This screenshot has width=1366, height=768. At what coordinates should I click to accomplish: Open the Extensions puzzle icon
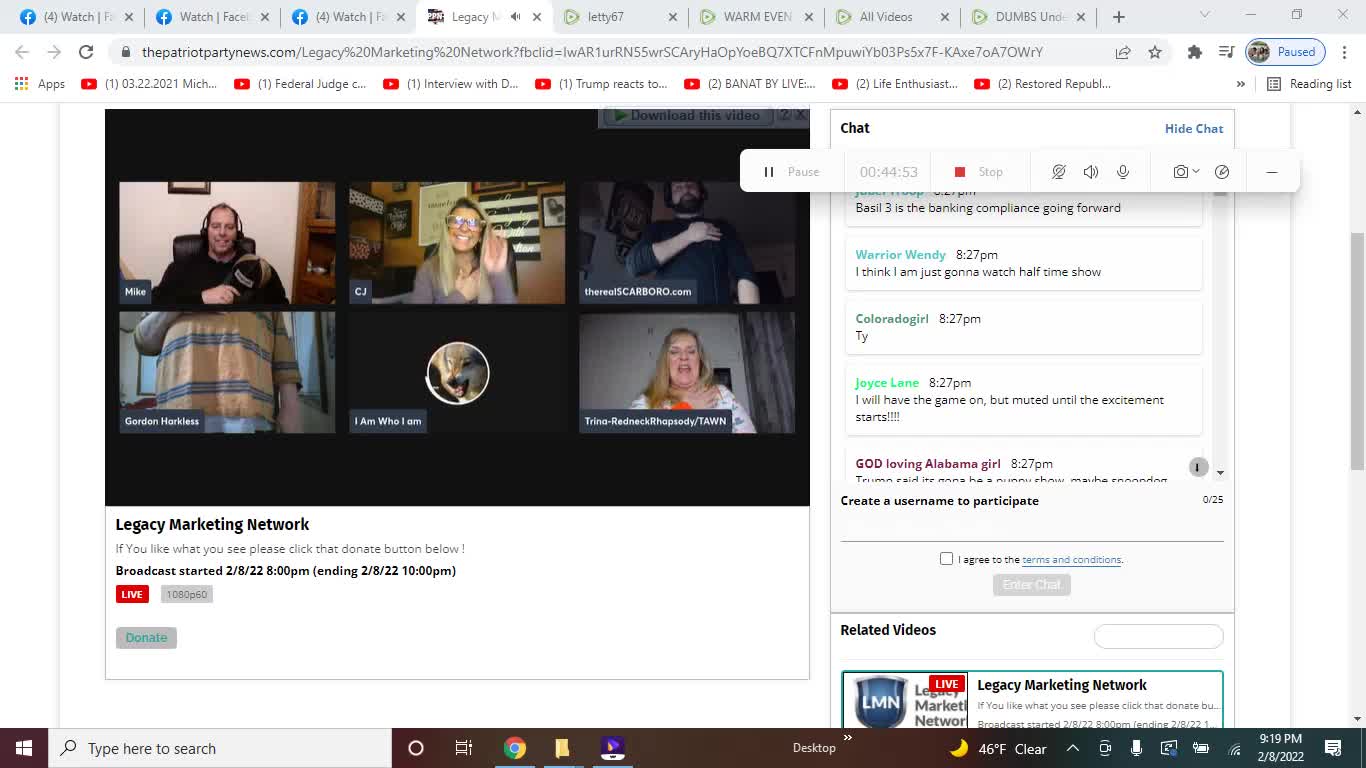tap(1194, 52)
